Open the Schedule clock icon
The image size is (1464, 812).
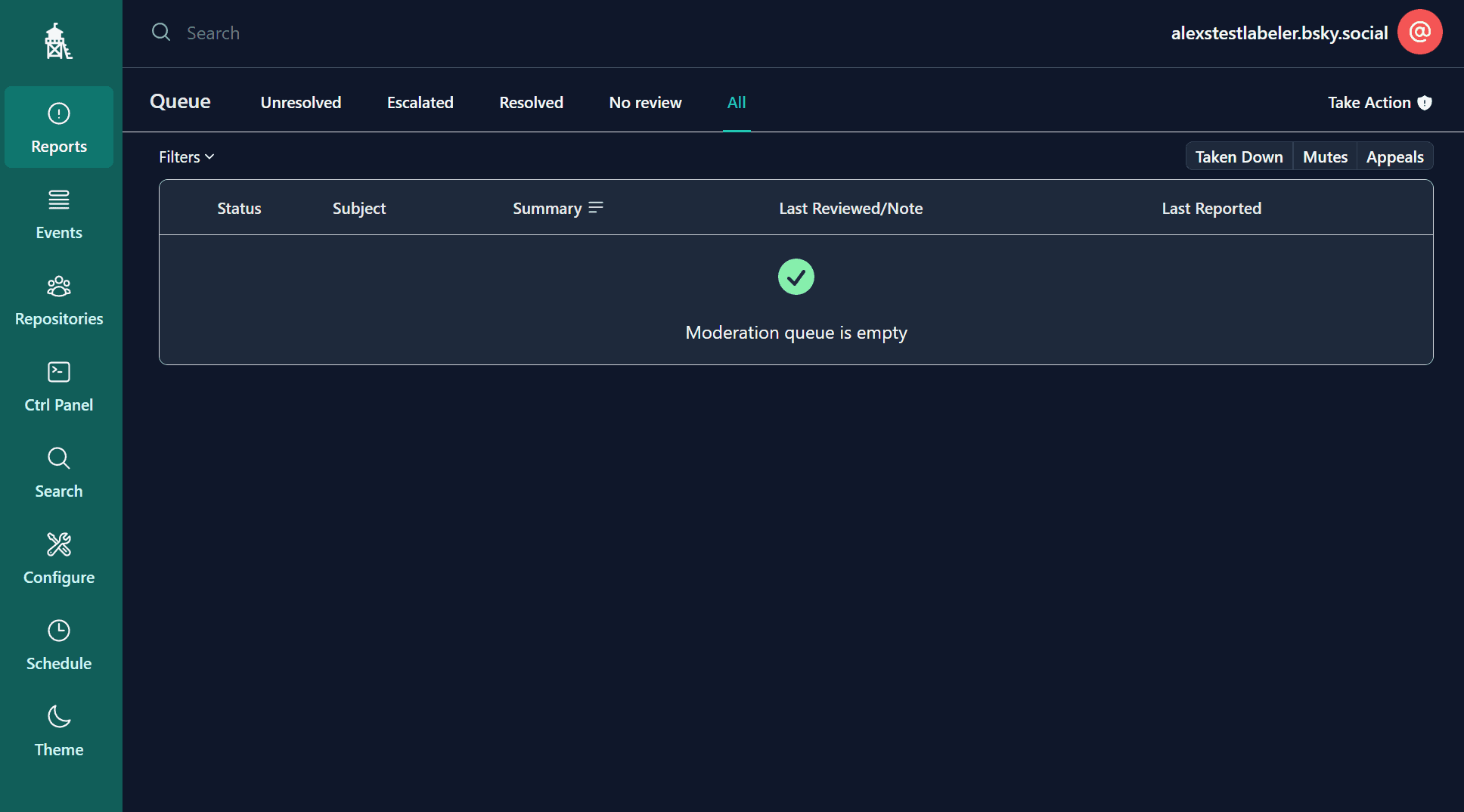[59, 631]
